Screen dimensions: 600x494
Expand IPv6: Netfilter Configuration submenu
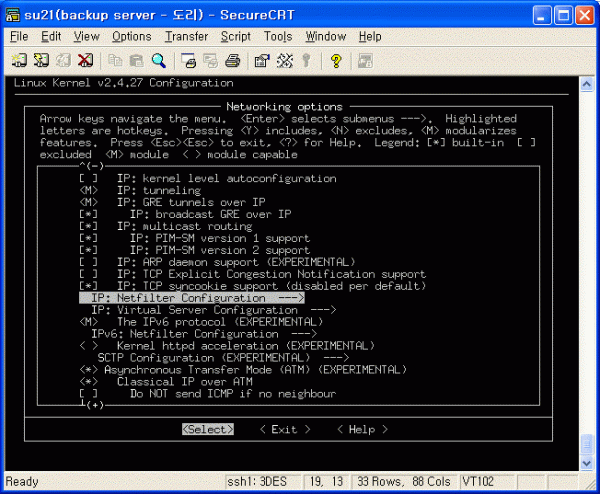(x=204, y=334)
